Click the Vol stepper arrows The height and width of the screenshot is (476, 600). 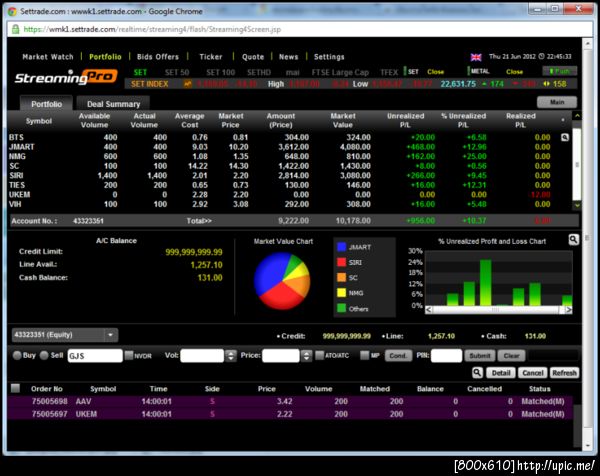click(230, 356)
